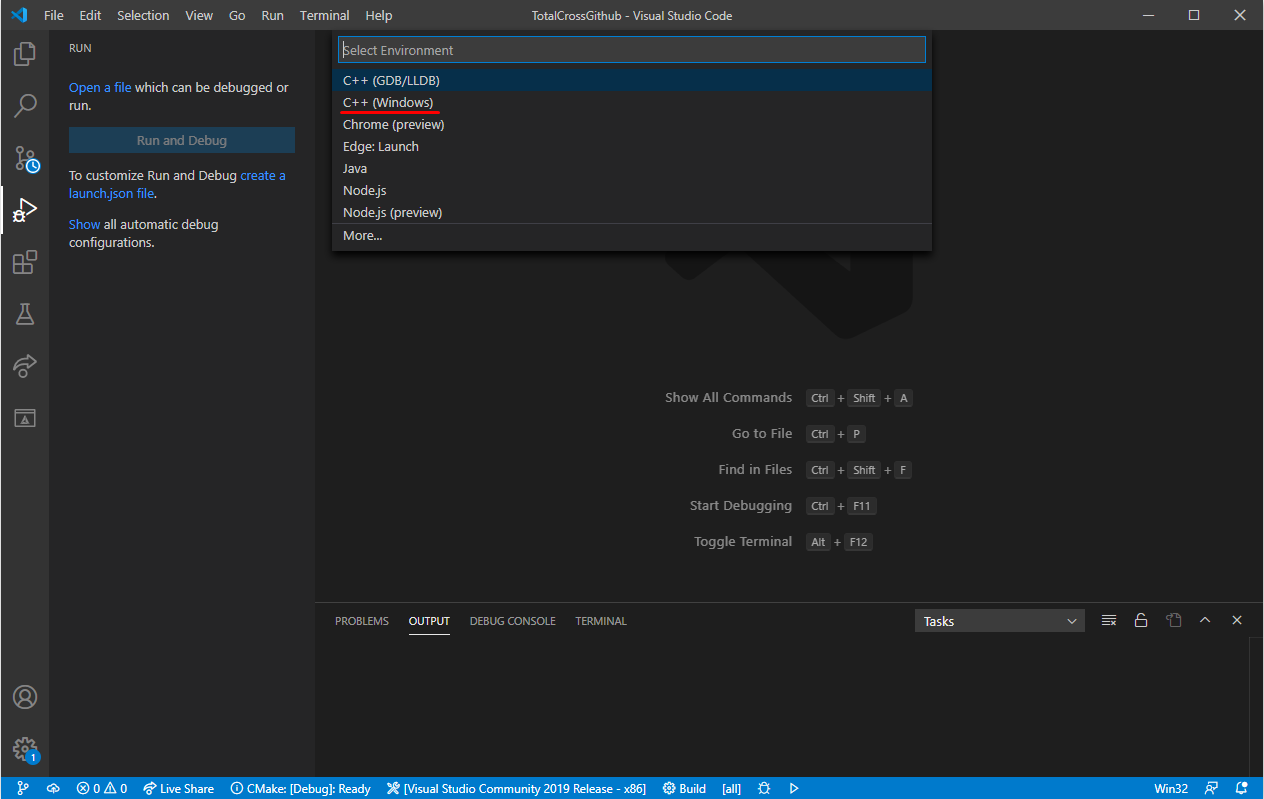Viewport: 1264px width, 799px height.
Task: Open the Go menu
Action: point(237,15)
